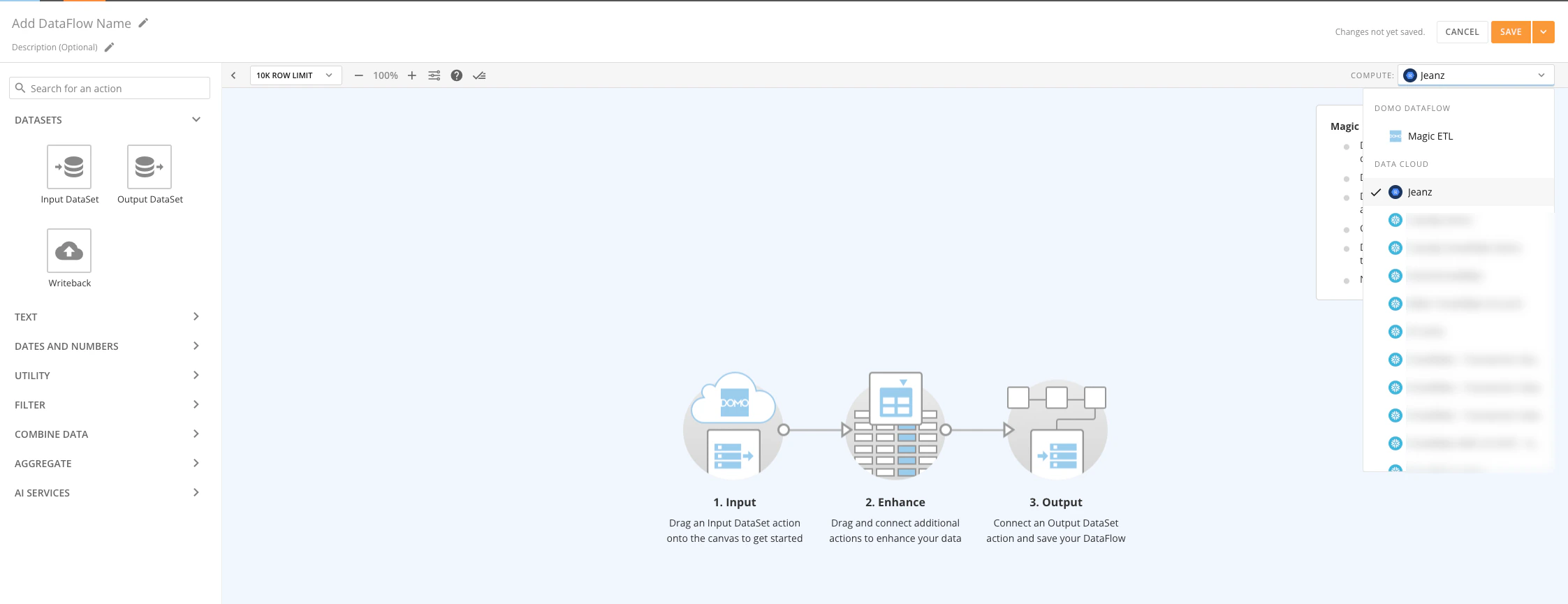Click the '2. Enhance' step heading

(x=895, y=502)
